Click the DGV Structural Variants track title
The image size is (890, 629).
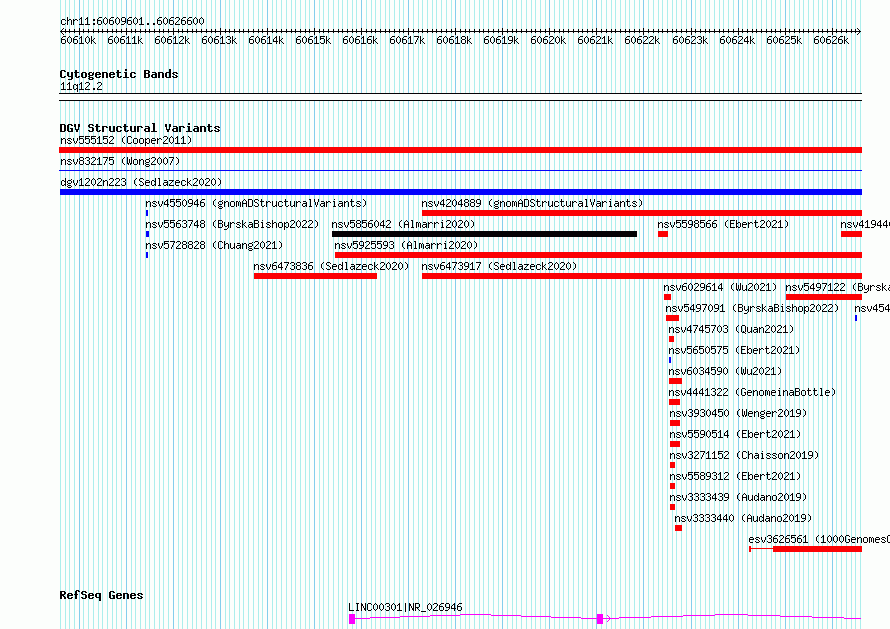point(140,128)
